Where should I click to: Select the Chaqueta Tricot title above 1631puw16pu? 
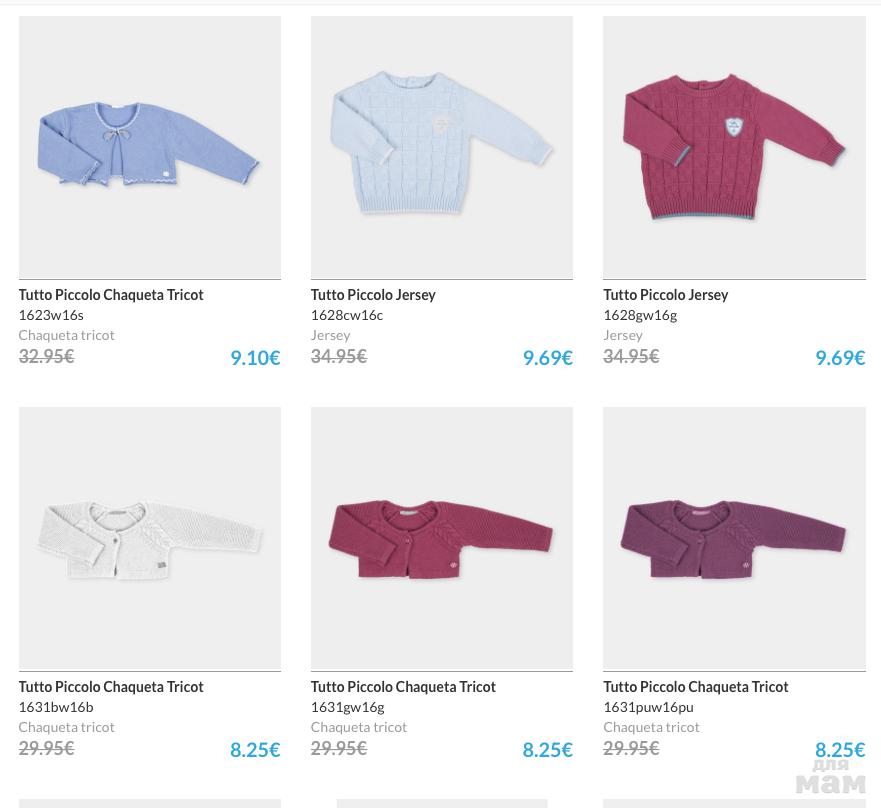695,687
